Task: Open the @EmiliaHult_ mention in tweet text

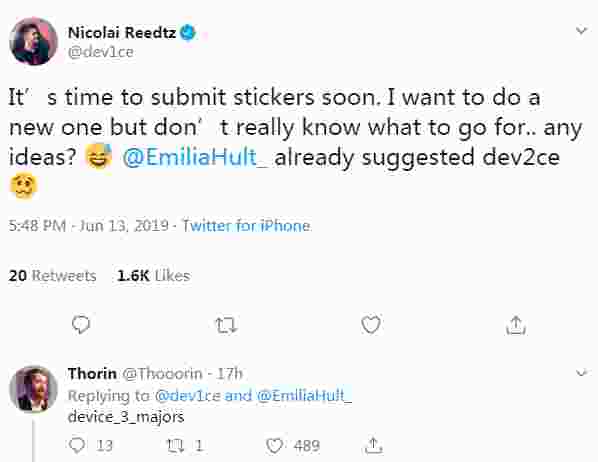Action: click(x=195, y=157)
